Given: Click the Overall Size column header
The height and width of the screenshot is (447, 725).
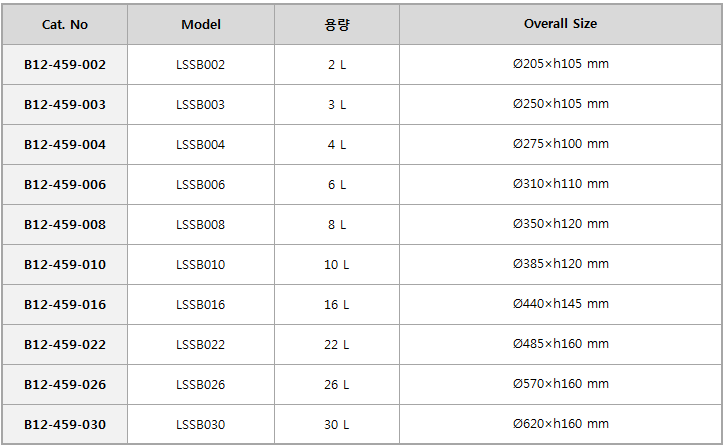Looking at the screenshot, I should 560,24.
